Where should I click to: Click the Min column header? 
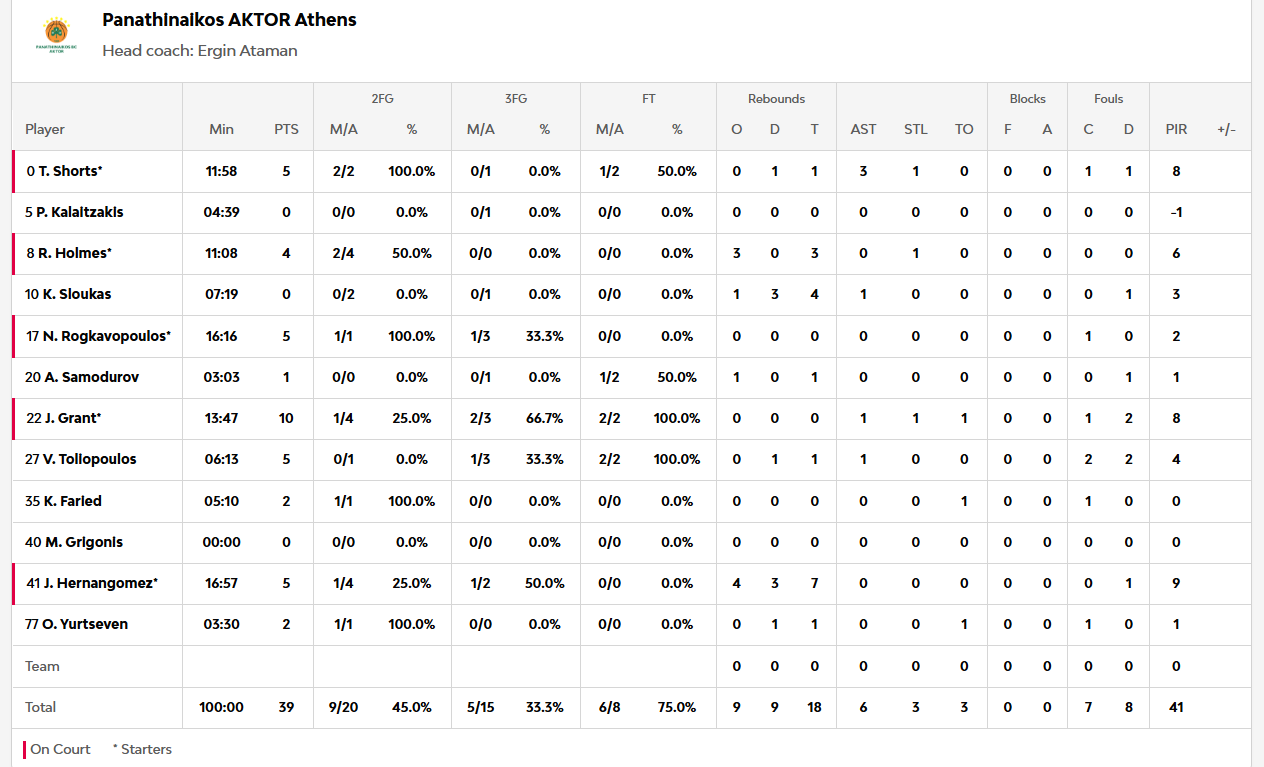[221, 129]
